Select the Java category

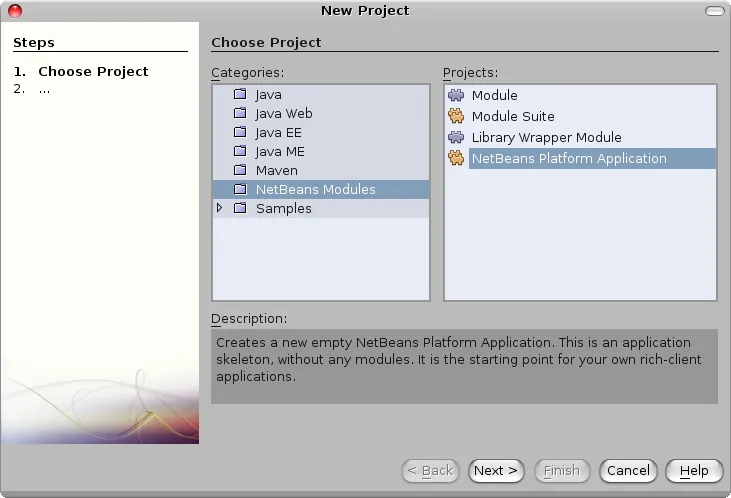point(269,95)
